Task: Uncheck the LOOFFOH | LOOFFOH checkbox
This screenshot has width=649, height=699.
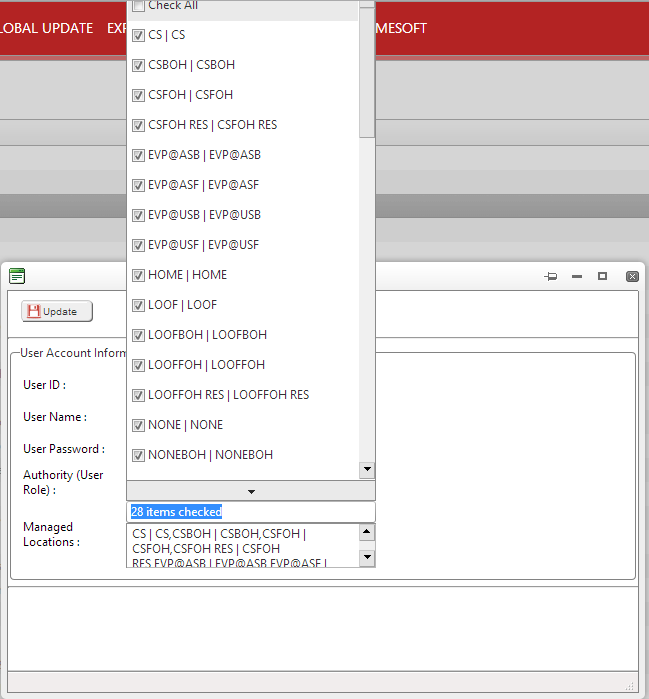Action: [x=138, y=365]
